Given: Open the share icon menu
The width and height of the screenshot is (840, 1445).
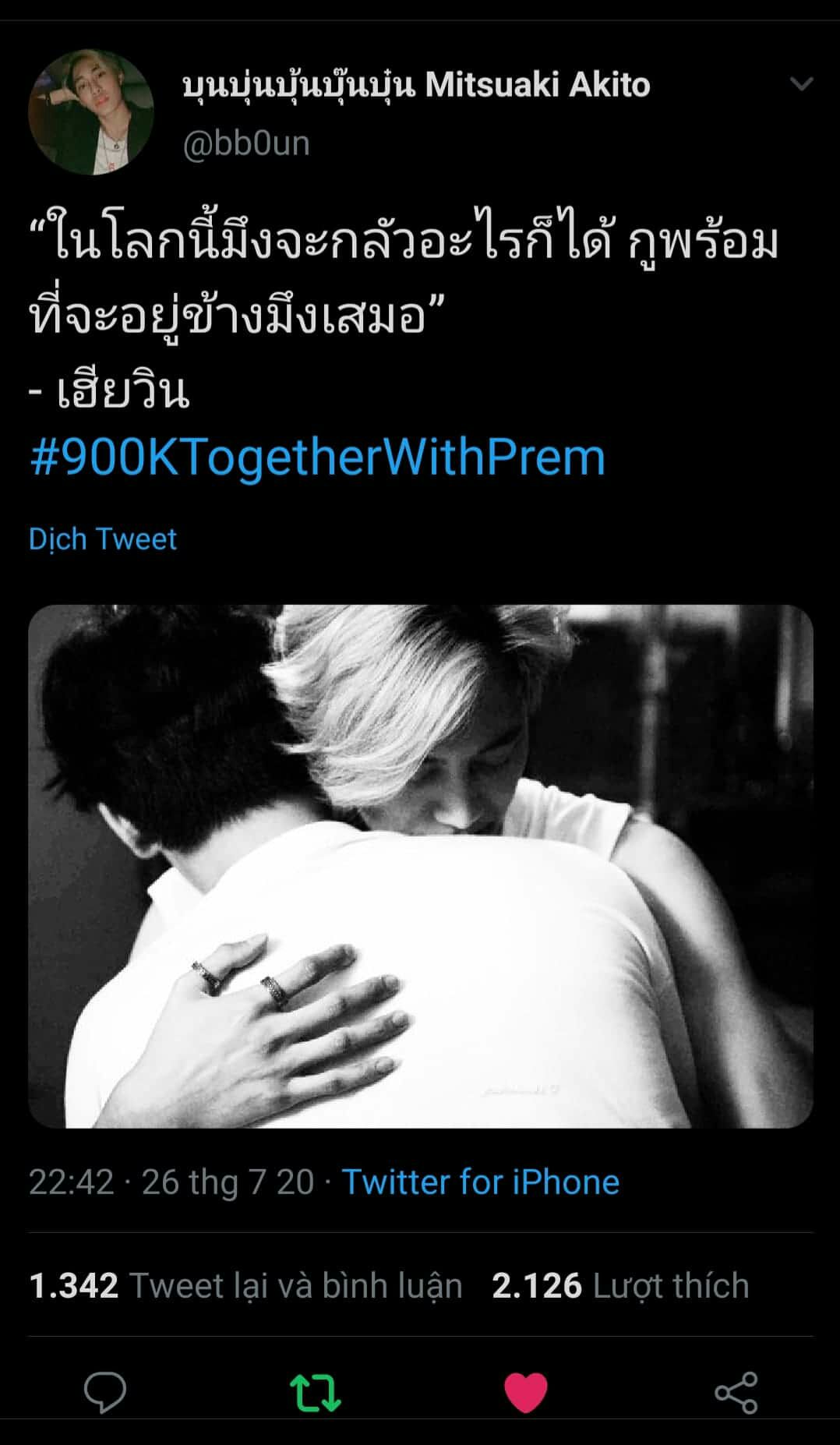Looking at the screenshot, I should (x=736, y=1393).
